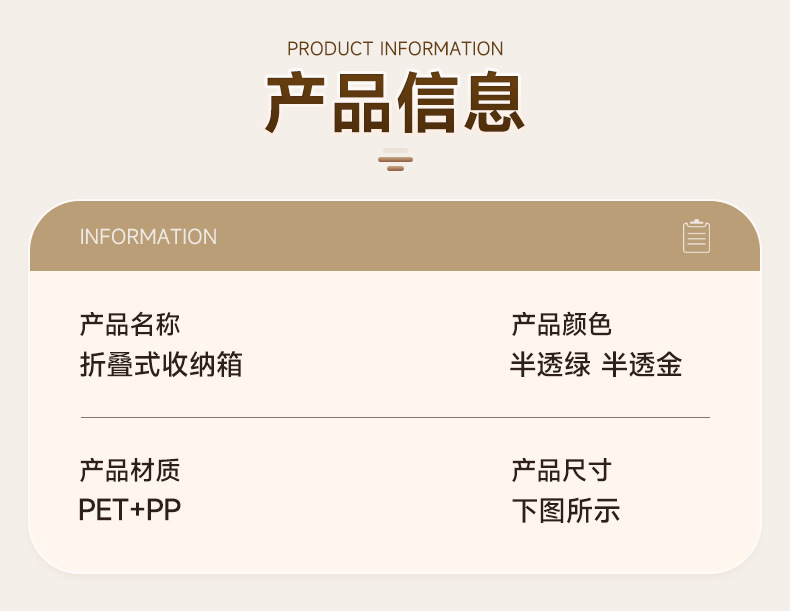The height and width of the screenshot is (611, 790).
Task: Click the 下图所示 size text
Action: 565,511
